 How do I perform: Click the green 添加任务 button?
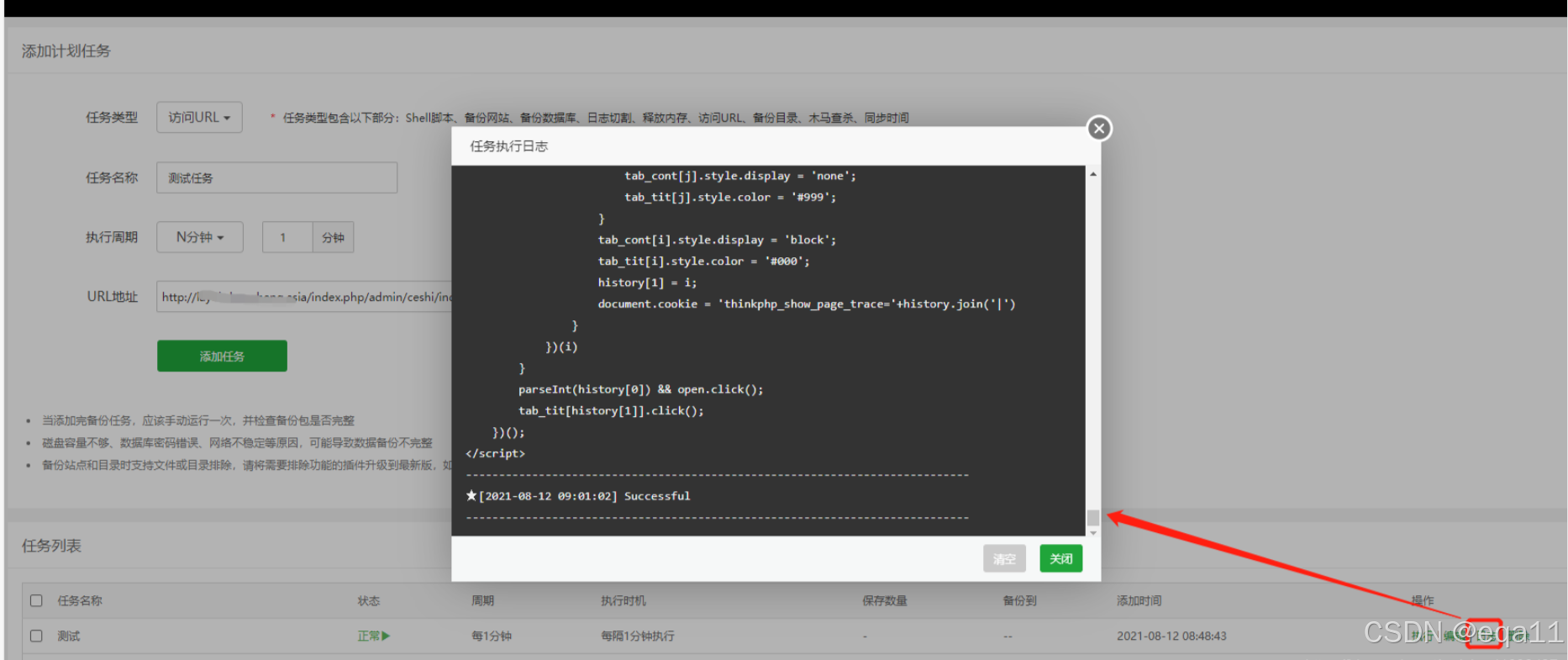(x=222, y=356)
